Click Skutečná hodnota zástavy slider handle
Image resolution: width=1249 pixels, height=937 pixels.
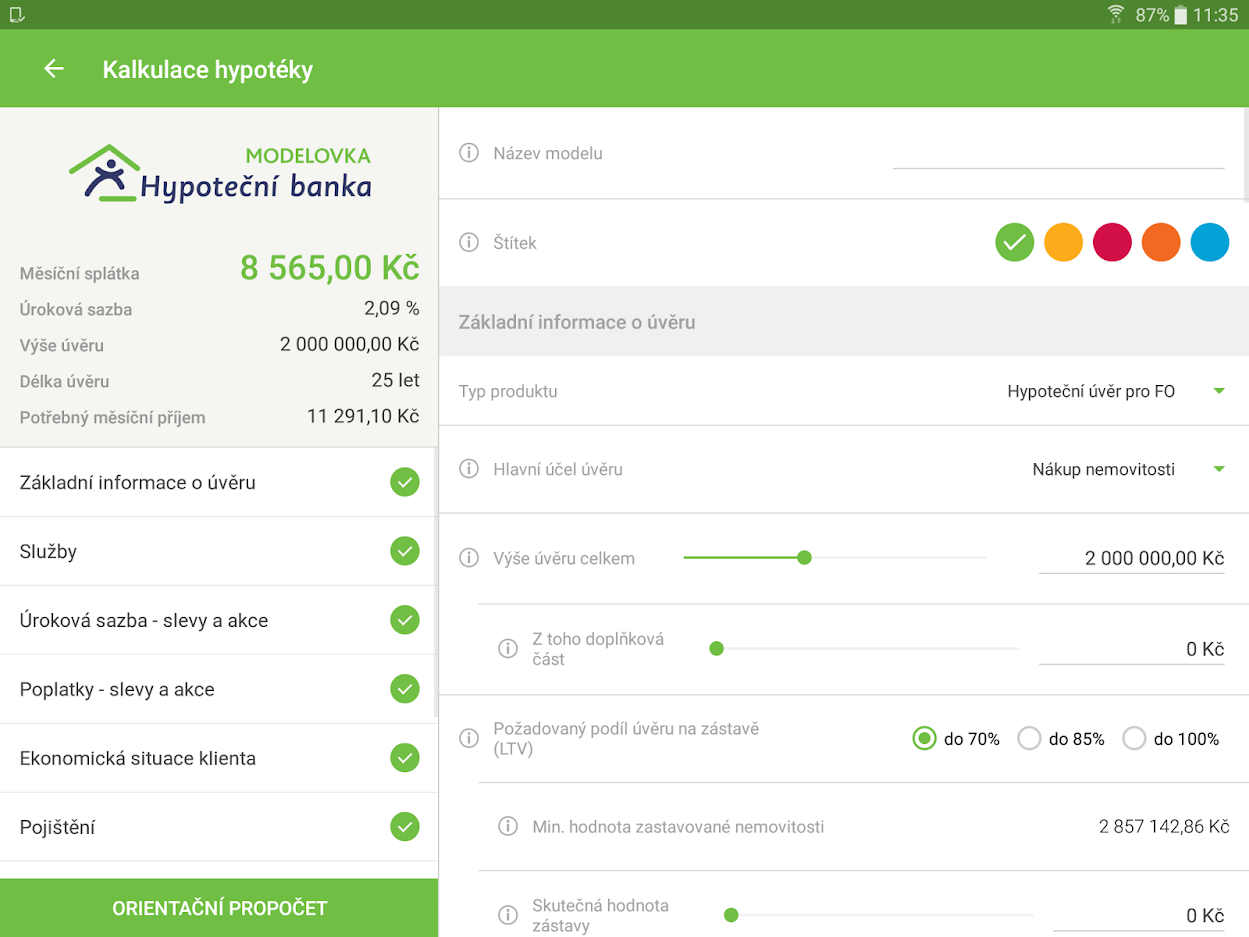pyautogui.click(x=731, y=914)
